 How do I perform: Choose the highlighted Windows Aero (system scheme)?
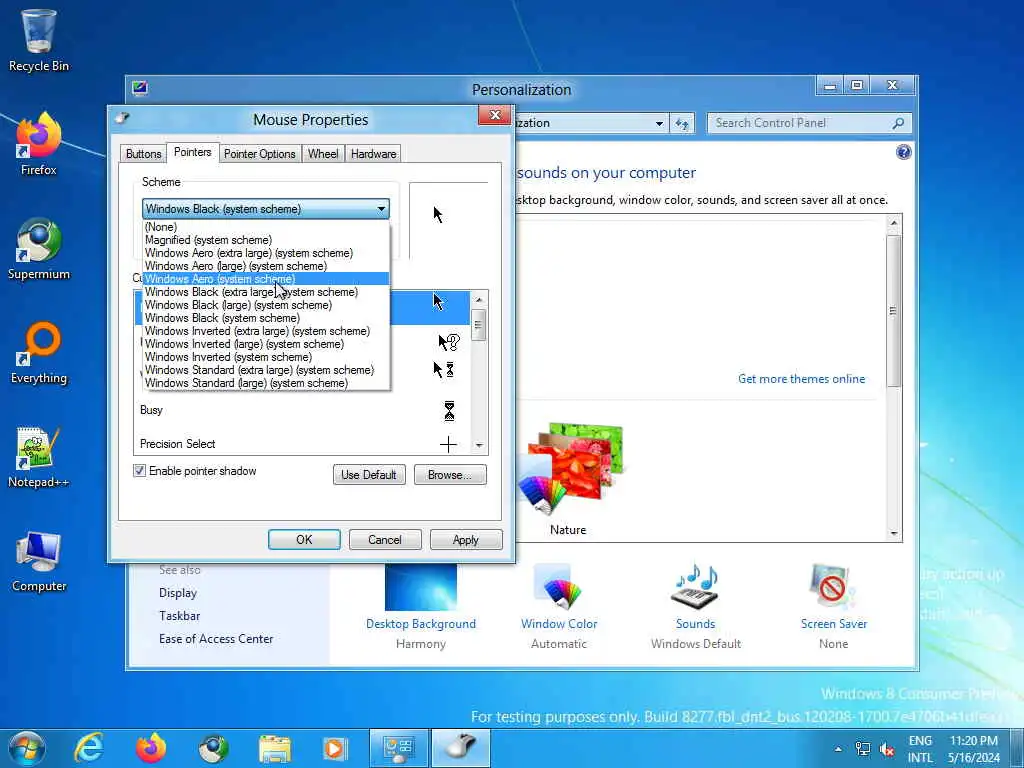pyautogui.click(x=266, y=279)
